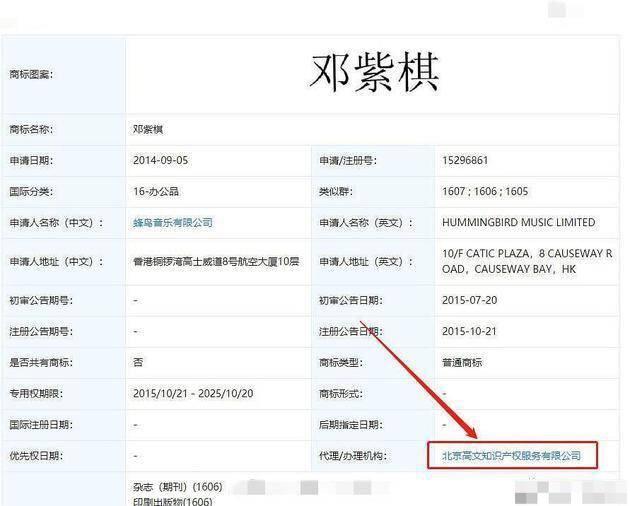
Task: Click the 申请人地址（中文） label
Action: (x=56, y=262)
